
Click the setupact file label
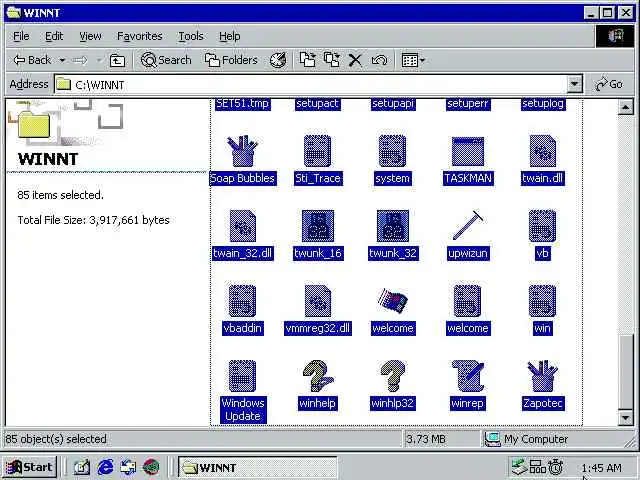click(318, 104)
